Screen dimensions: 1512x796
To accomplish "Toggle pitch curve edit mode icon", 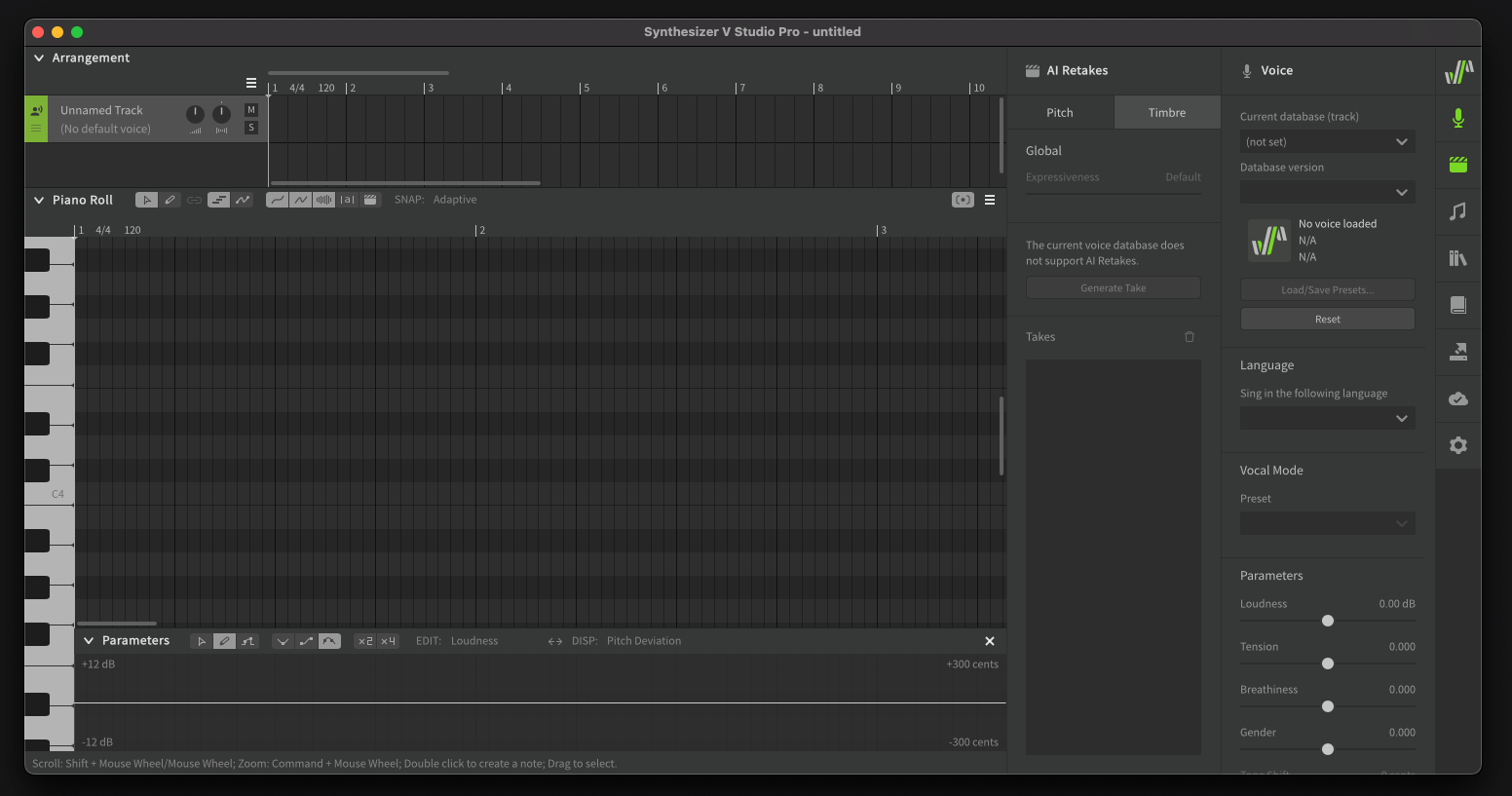I will click(243, 200).
